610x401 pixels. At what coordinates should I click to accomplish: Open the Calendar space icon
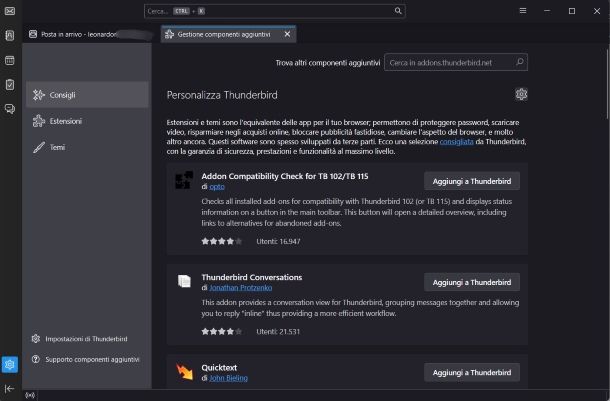(x=10, y=60)
